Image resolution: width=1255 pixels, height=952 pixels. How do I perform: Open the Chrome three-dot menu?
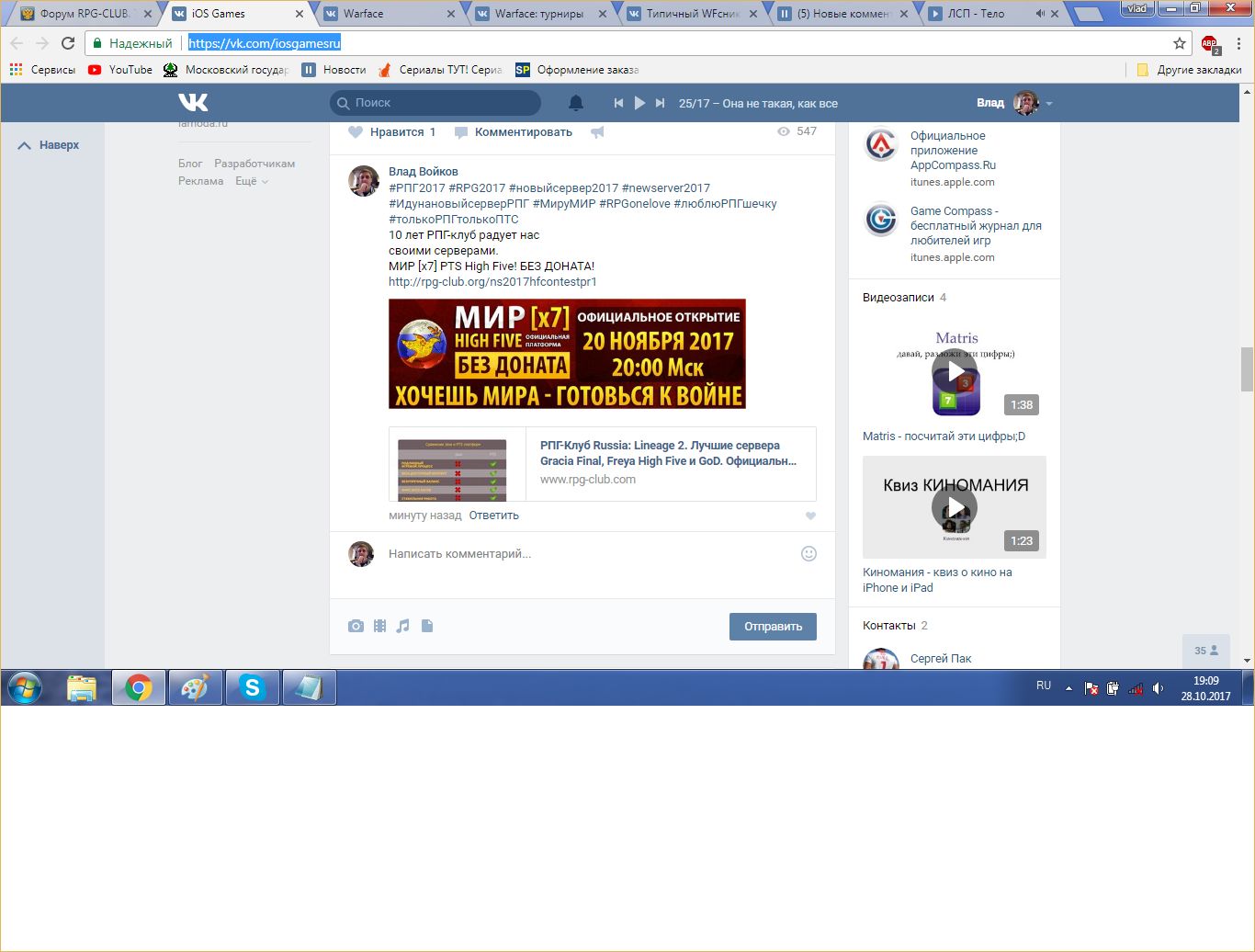[1238, 43]
